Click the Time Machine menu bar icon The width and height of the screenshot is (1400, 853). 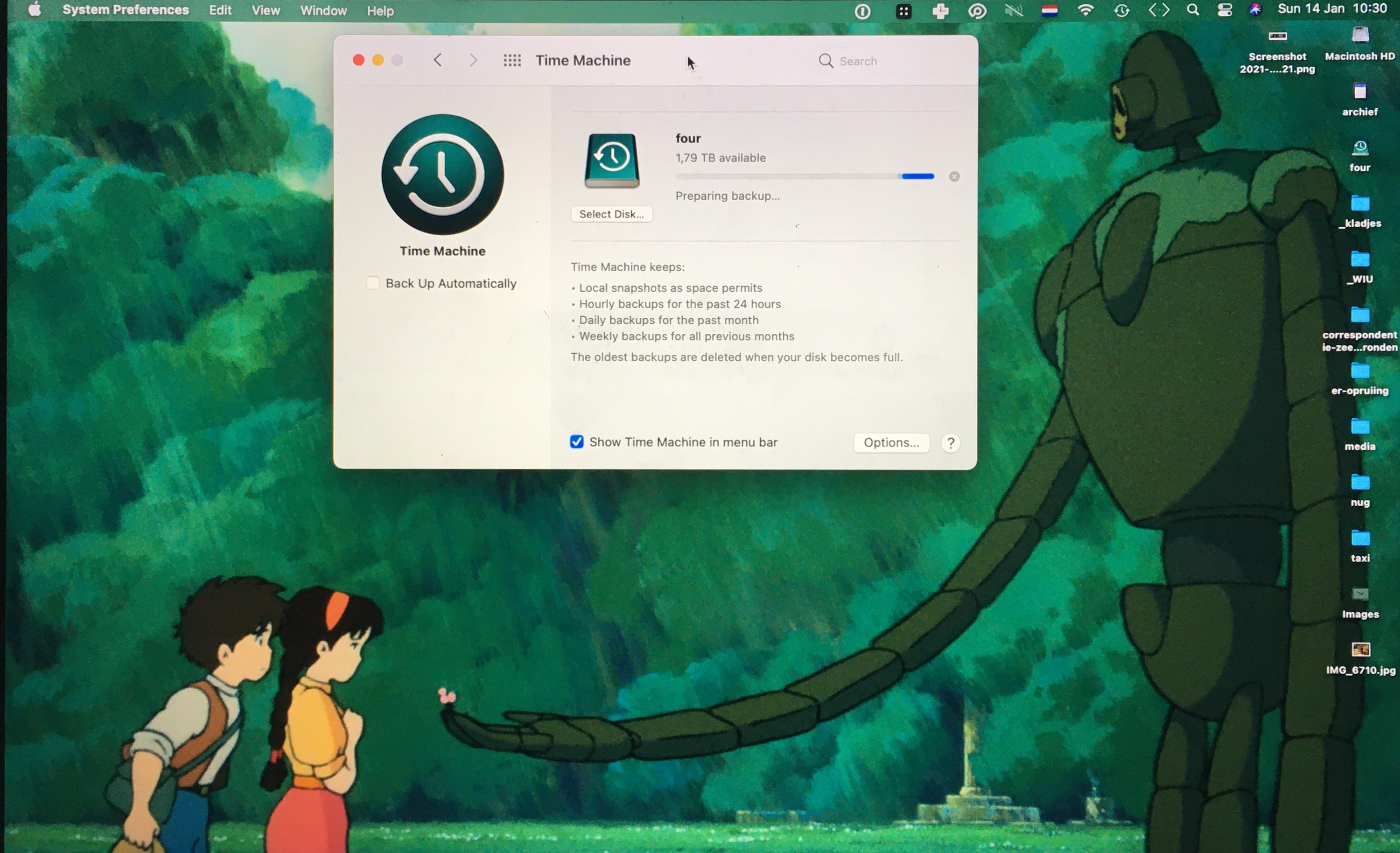pyautogui.click(x=1121, y=10)
